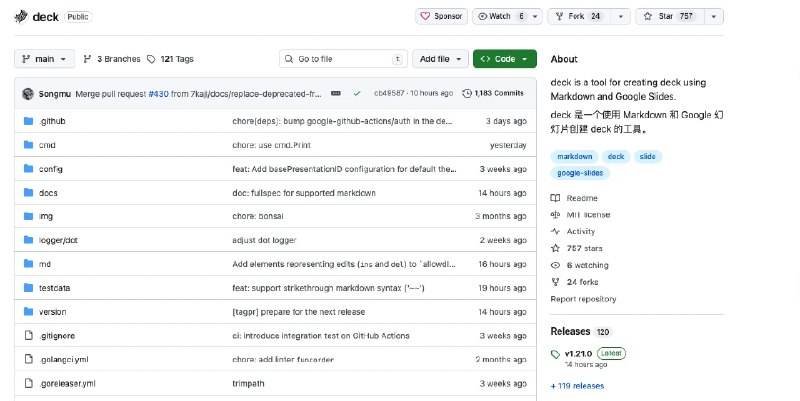
Task: Click the book icon beside Readme
Action: pos(555,198)
